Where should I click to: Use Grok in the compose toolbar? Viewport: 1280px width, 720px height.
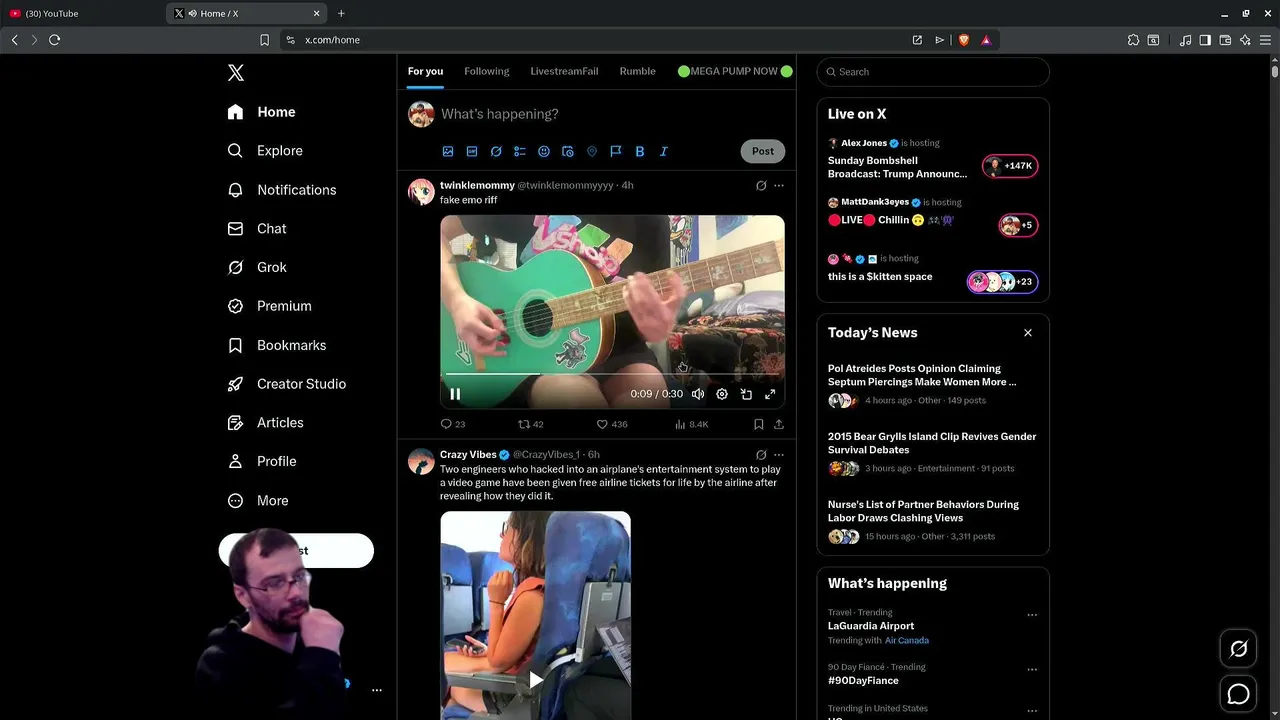(x=496, y=152)
